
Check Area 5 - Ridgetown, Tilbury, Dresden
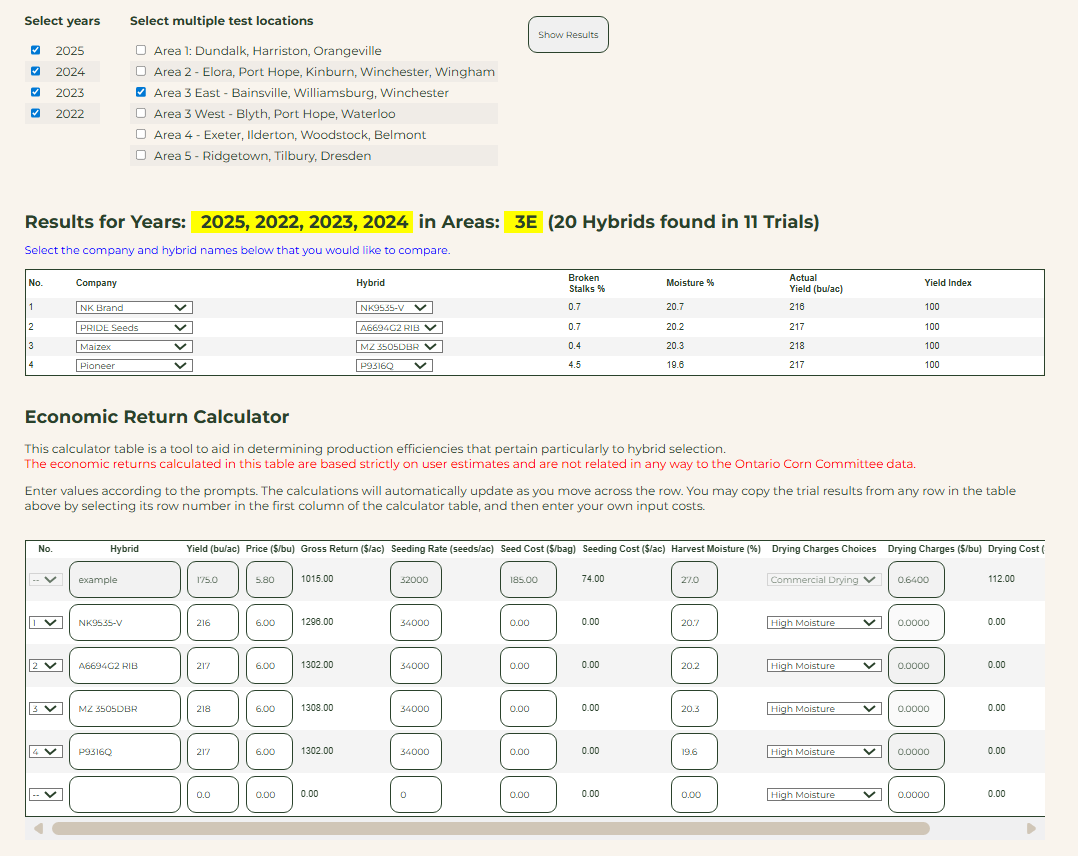[141, 155]
